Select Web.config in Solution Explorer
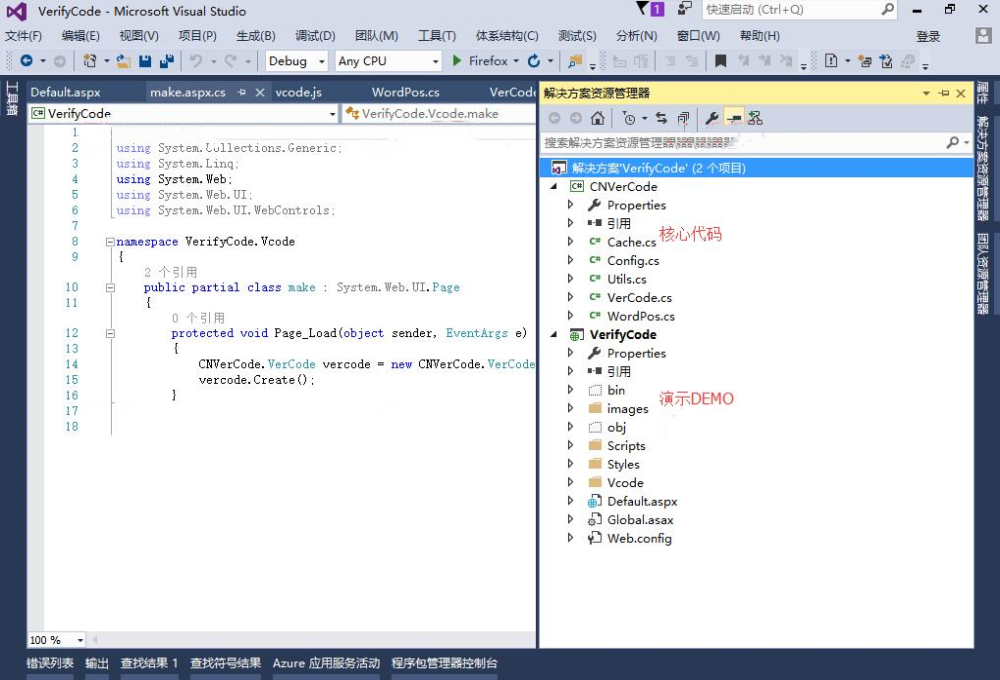The image size is (1000, 680). pyautogui.click(x=639, y=538)
